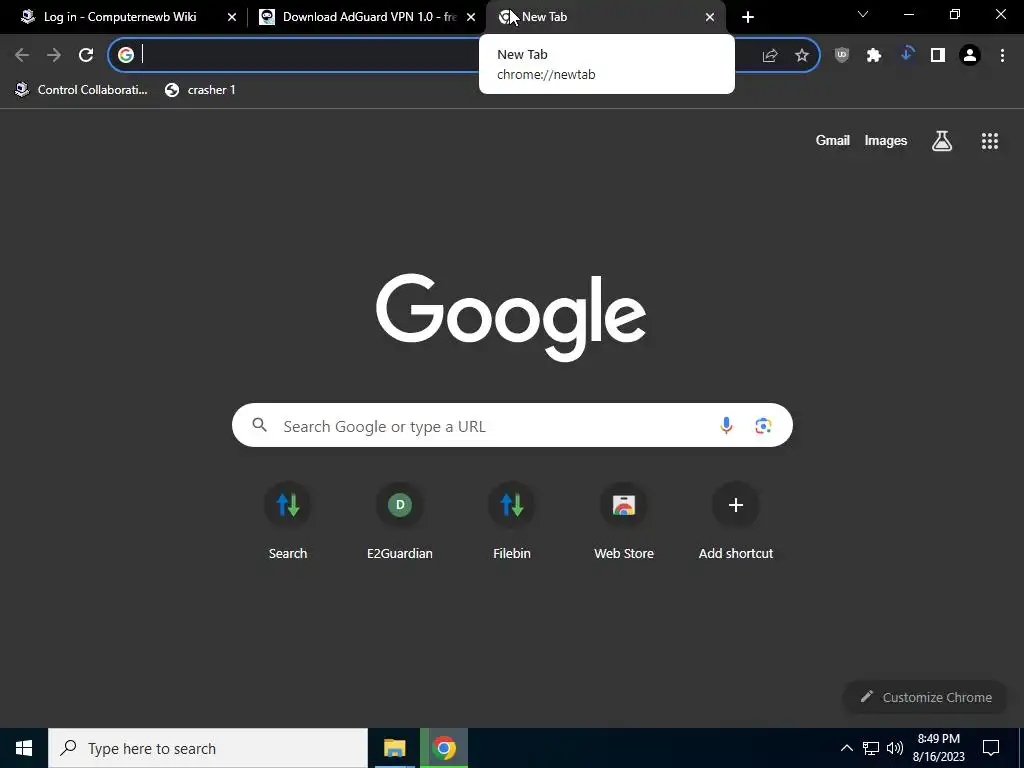The width and height of the screenshot is (1024, 768).
Task: Open the volume speaker tray icon
Action: (895, 748)
